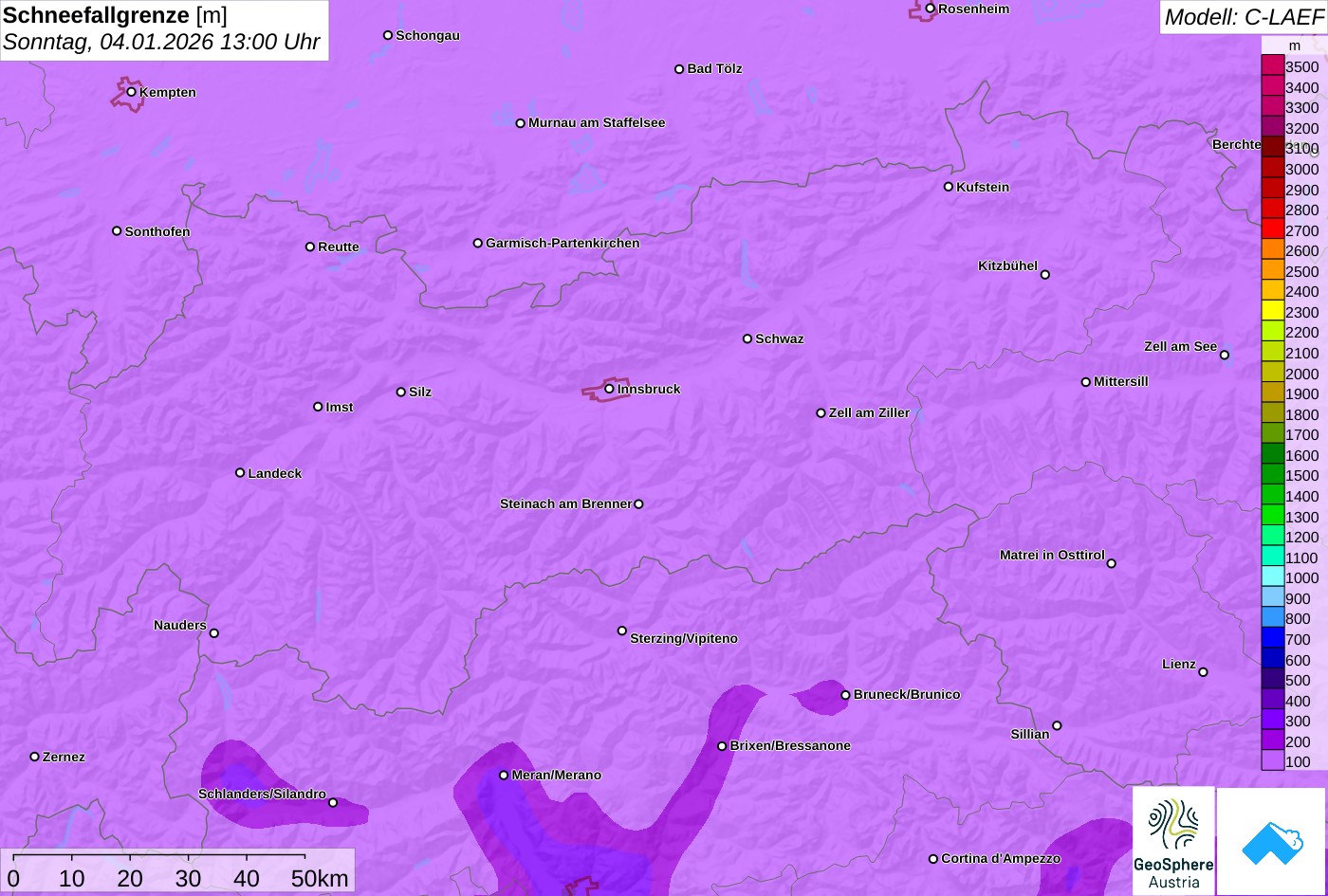
Task: Click the "Schlanders/Silandro" town label
Action: [262, 795]
